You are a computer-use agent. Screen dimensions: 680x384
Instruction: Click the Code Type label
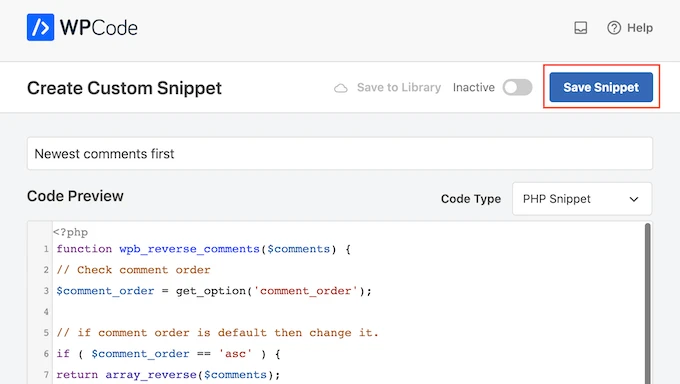[471, 199]
